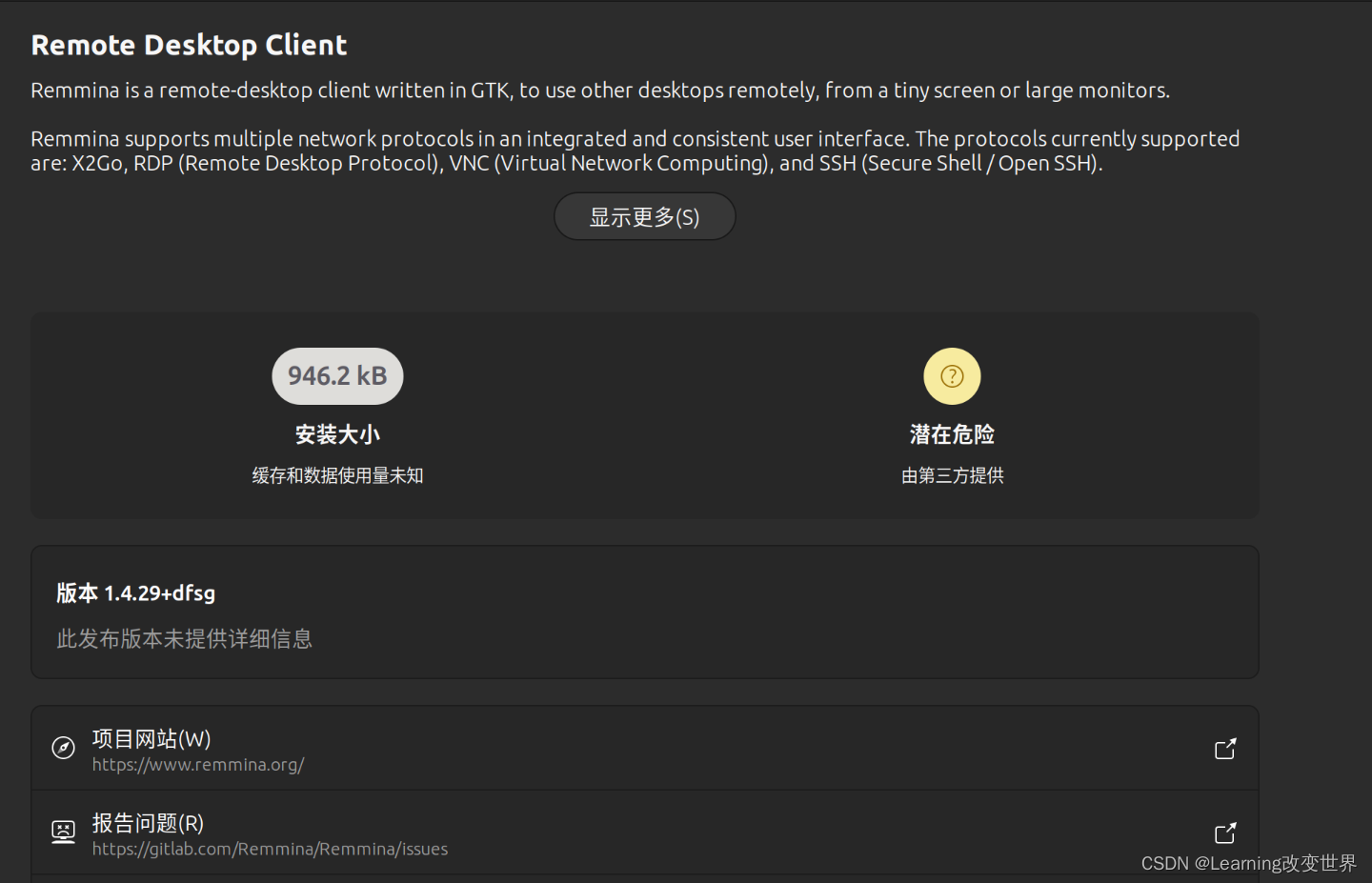Image resolution: width=1372 pixels, height=883 pixels.
Task: Select the 版本 1.4.29+dfsg heading
Action: click(x=135, y=593)
